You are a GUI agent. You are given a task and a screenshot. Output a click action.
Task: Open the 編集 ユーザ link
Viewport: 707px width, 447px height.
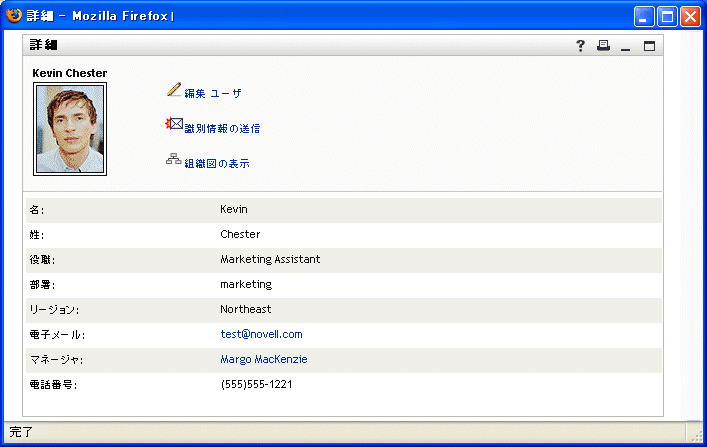click(x=213, y=93)
